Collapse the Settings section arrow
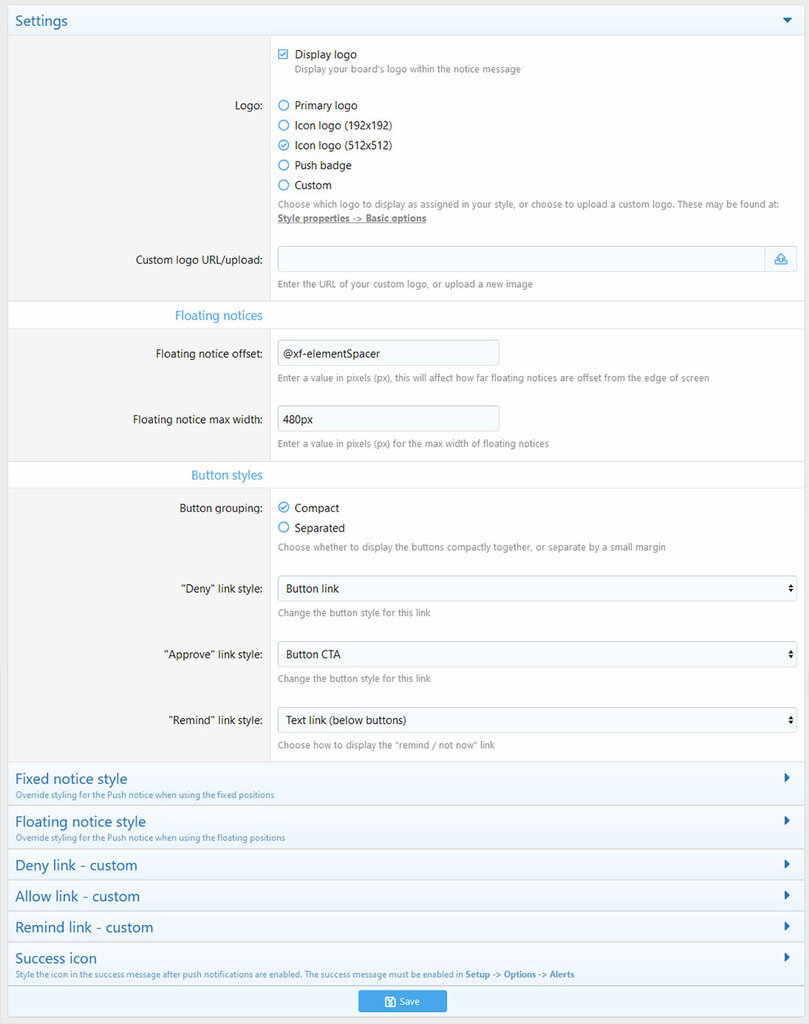The height and width of the screenshot is (1024, 809). [787, 19]
